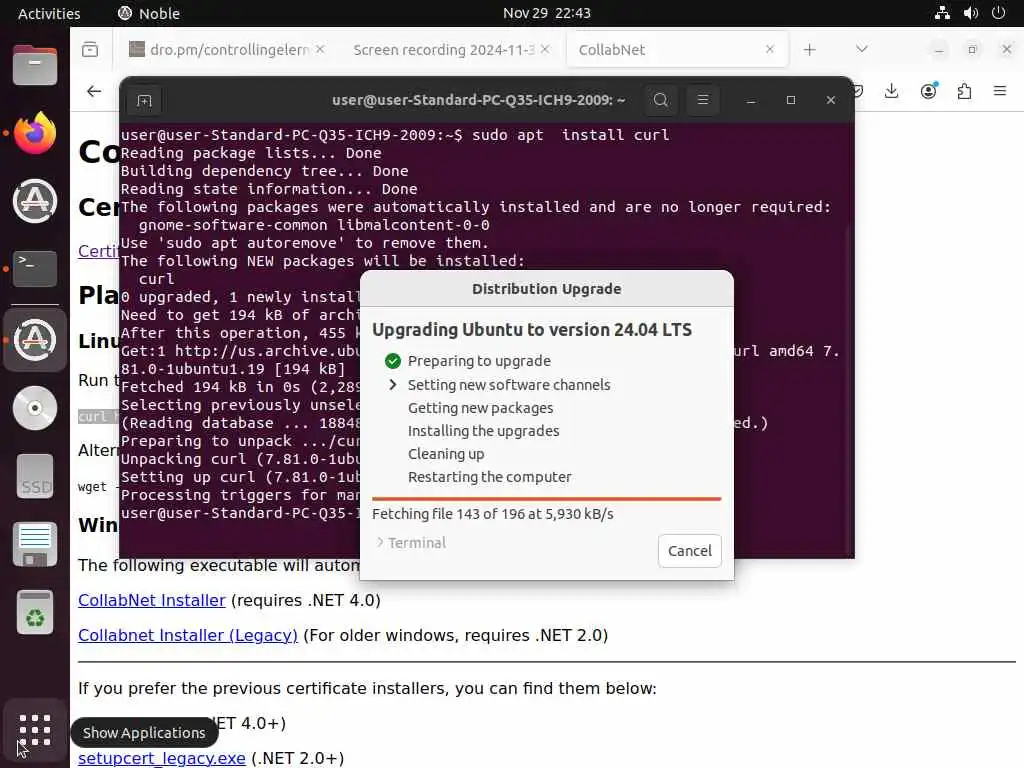Open the Files manager in the dock
Screen dimensions: 1024x768
pyautogui.click(x=35, y=65)
